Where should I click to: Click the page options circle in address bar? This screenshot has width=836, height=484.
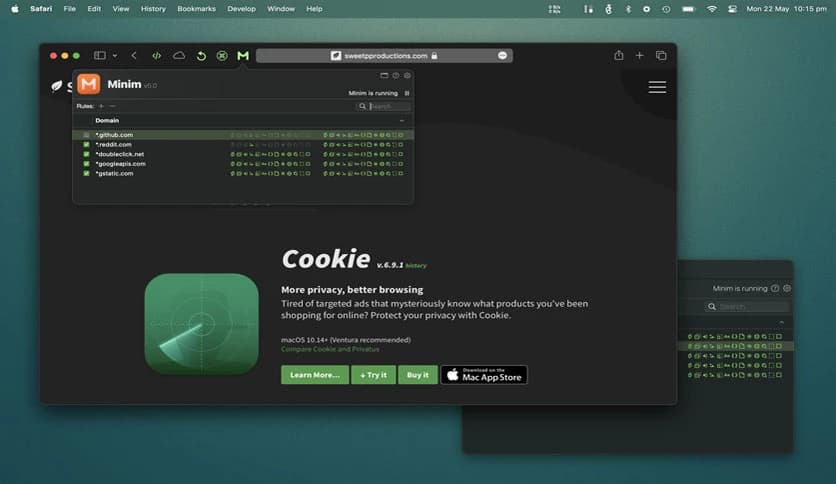(502, 55)
